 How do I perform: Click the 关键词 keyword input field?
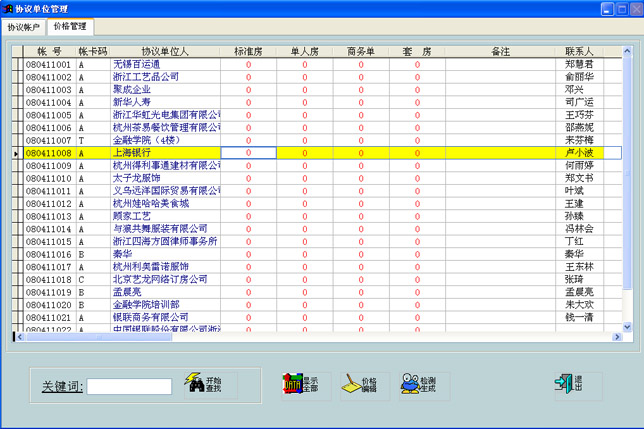tap(129, 386)
